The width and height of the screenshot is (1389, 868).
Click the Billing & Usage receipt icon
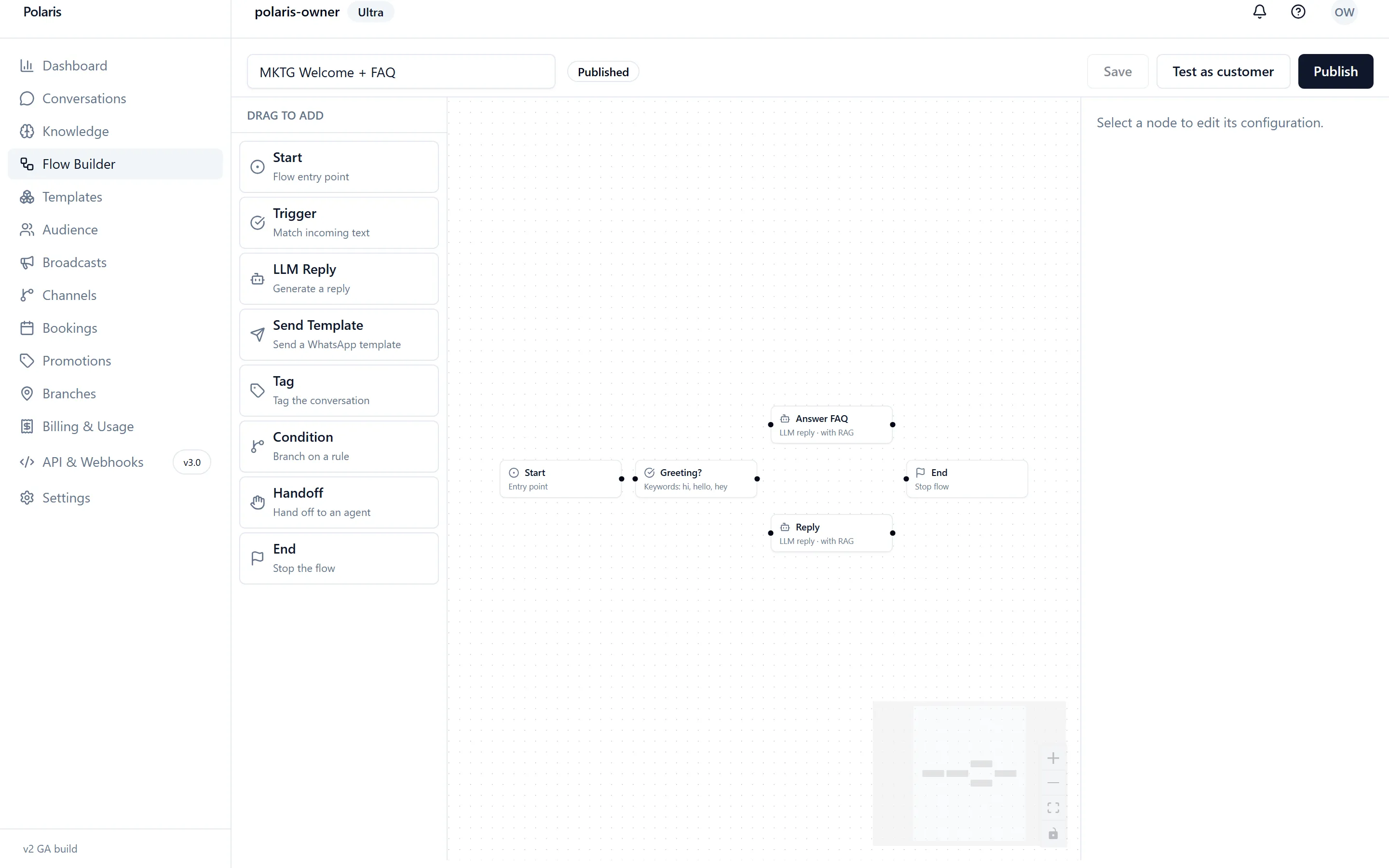27,426
